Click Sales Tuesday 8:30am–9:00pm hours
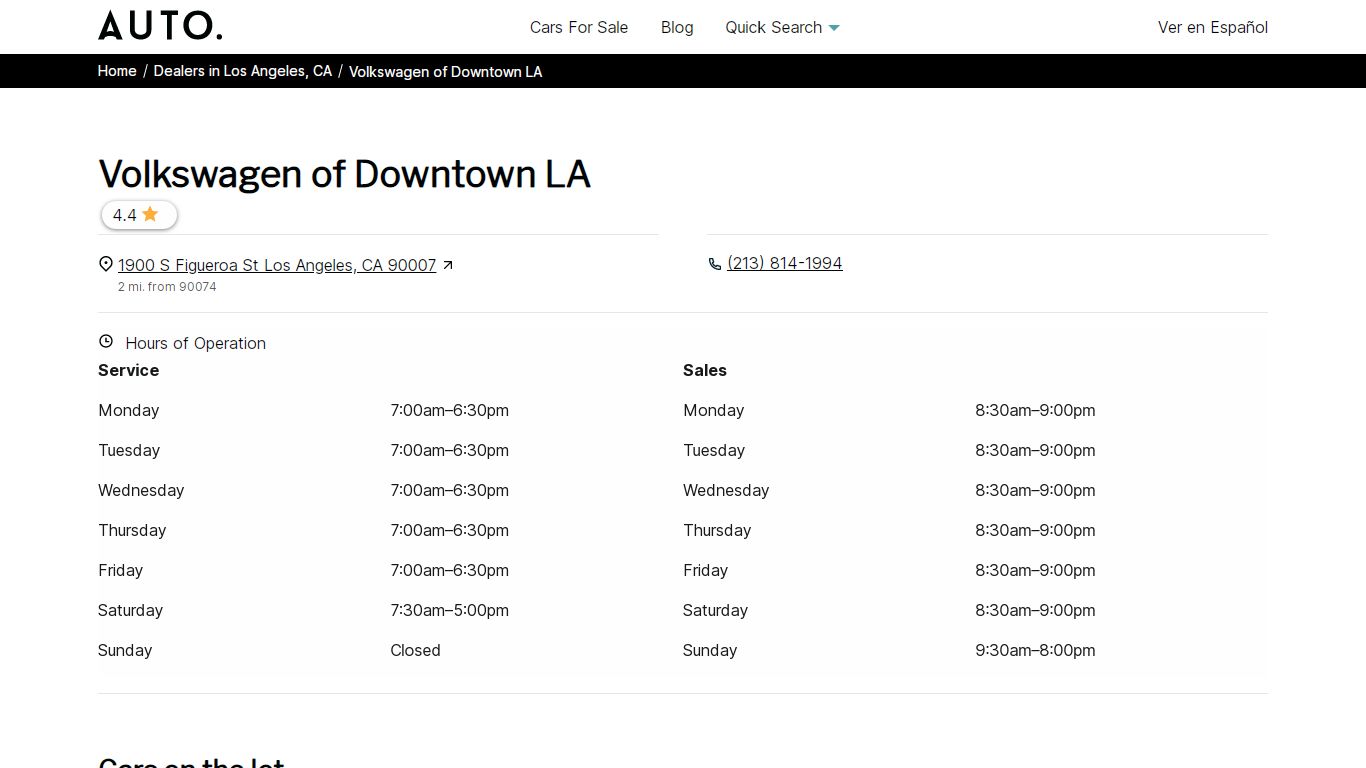1366x768 pixels. (1036, 450)
